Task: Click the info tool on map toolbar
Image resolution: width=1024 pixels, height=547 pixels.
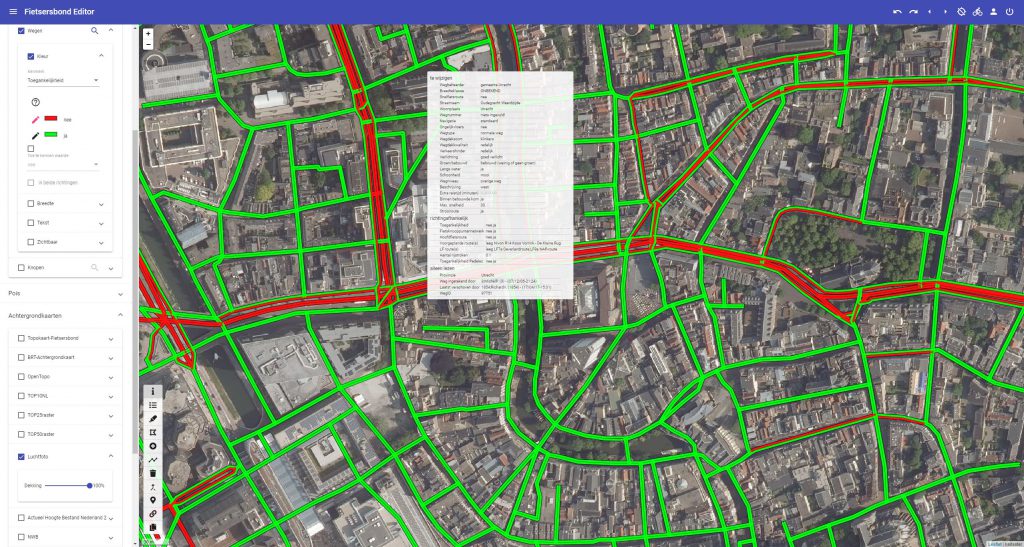Action: (153, 391)
